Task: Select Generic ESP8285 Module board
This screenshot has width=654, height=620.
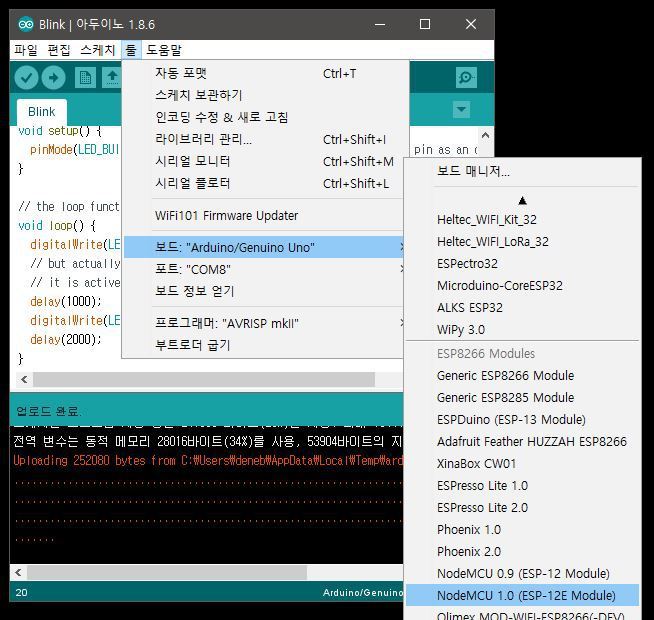Action: coord(522,398)
